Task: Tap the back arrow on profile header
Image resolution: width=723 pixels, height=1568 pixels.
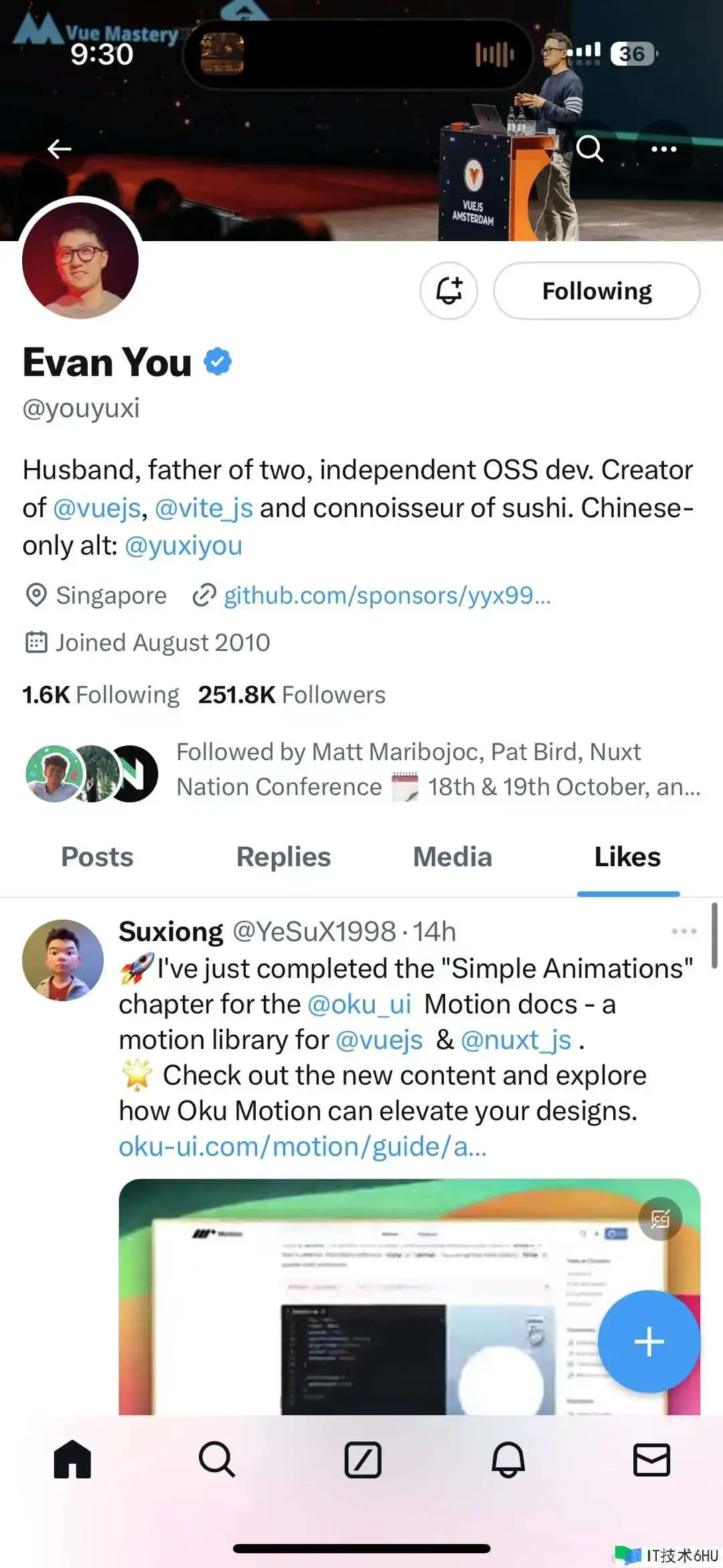Action: (x=60, y=149)
